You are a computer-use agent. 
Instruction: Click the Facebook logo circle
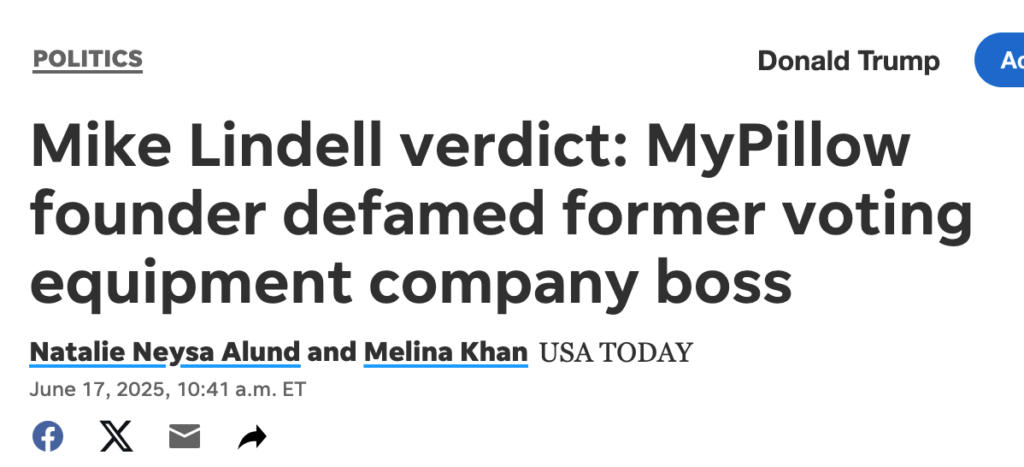click(48, 436)
